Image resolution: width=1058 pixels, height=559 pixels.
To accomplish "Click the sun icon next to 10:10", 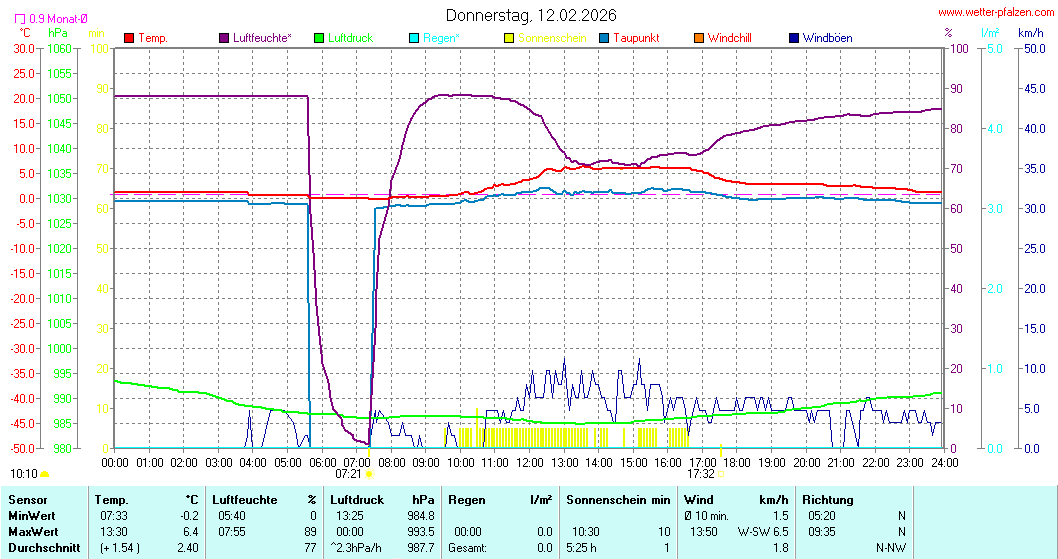I will tap(45, 474).
